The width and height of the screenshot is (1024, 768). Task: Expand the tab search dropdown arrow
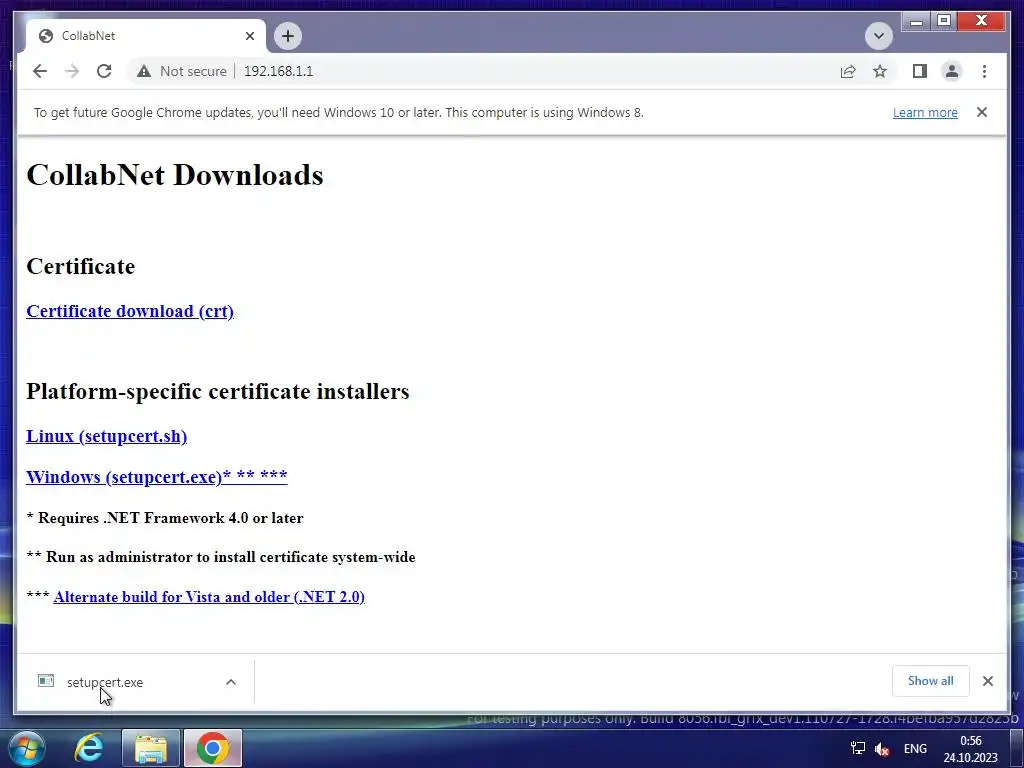point(878,36)
